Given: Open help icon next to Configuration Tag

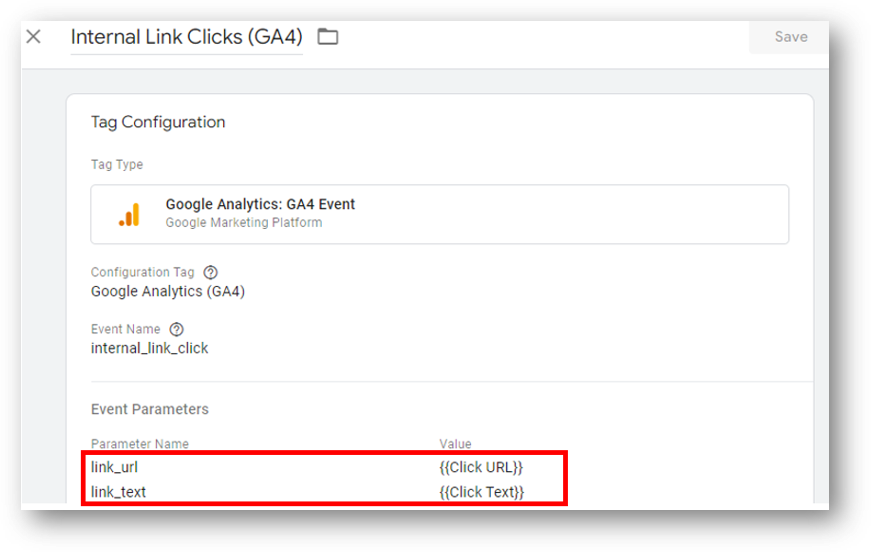Looking at the screenshot, I should click(211, 273).
